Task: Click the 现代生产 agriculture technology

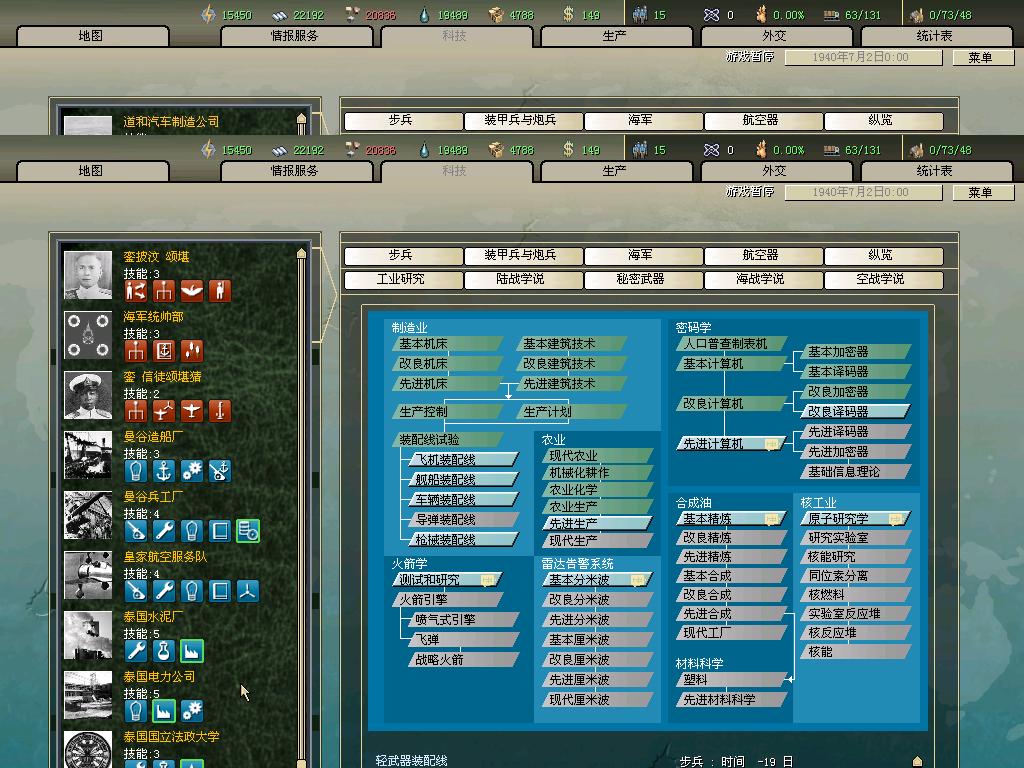Action: (x=598, y=541)
